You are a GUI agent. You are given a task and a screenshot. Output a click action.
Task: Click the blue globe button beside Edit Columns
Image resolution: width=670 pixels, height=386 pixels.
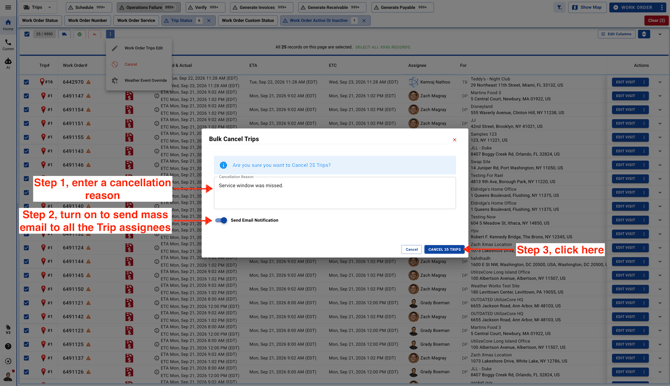coord(644,34)
